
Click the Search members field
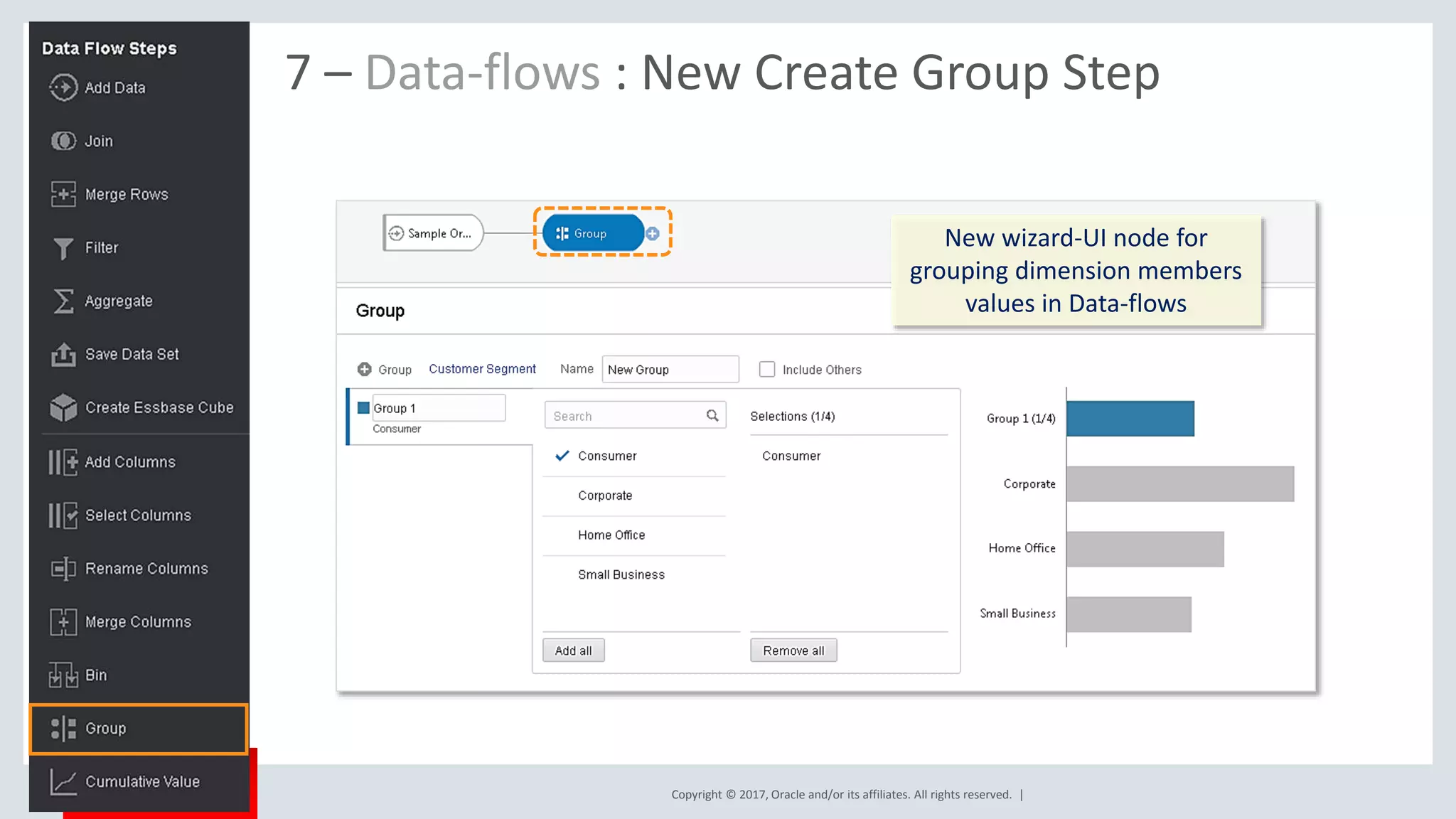(x=635, y=416)
